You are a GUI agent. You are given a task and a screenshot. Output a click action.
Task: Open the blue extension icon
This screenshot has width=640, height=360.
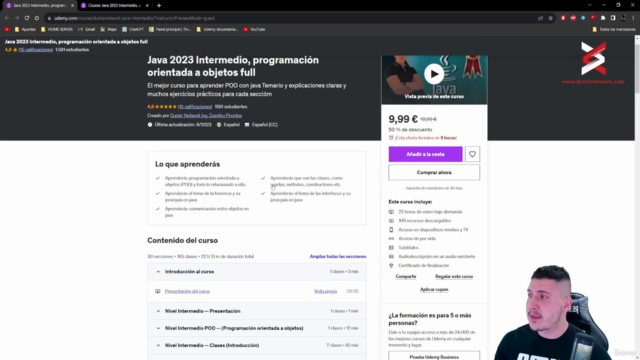click(x=583, y=18)
